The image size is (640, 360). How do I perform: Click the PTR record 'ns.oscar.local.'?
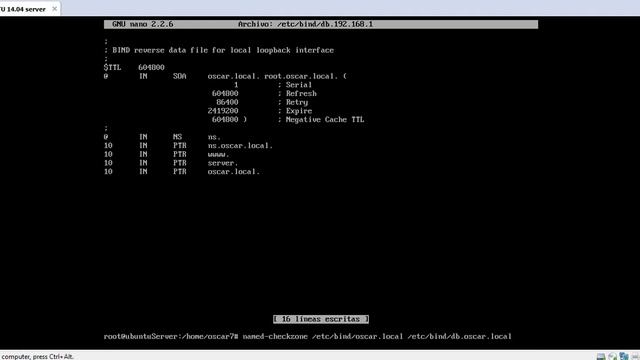pos(188,145)
